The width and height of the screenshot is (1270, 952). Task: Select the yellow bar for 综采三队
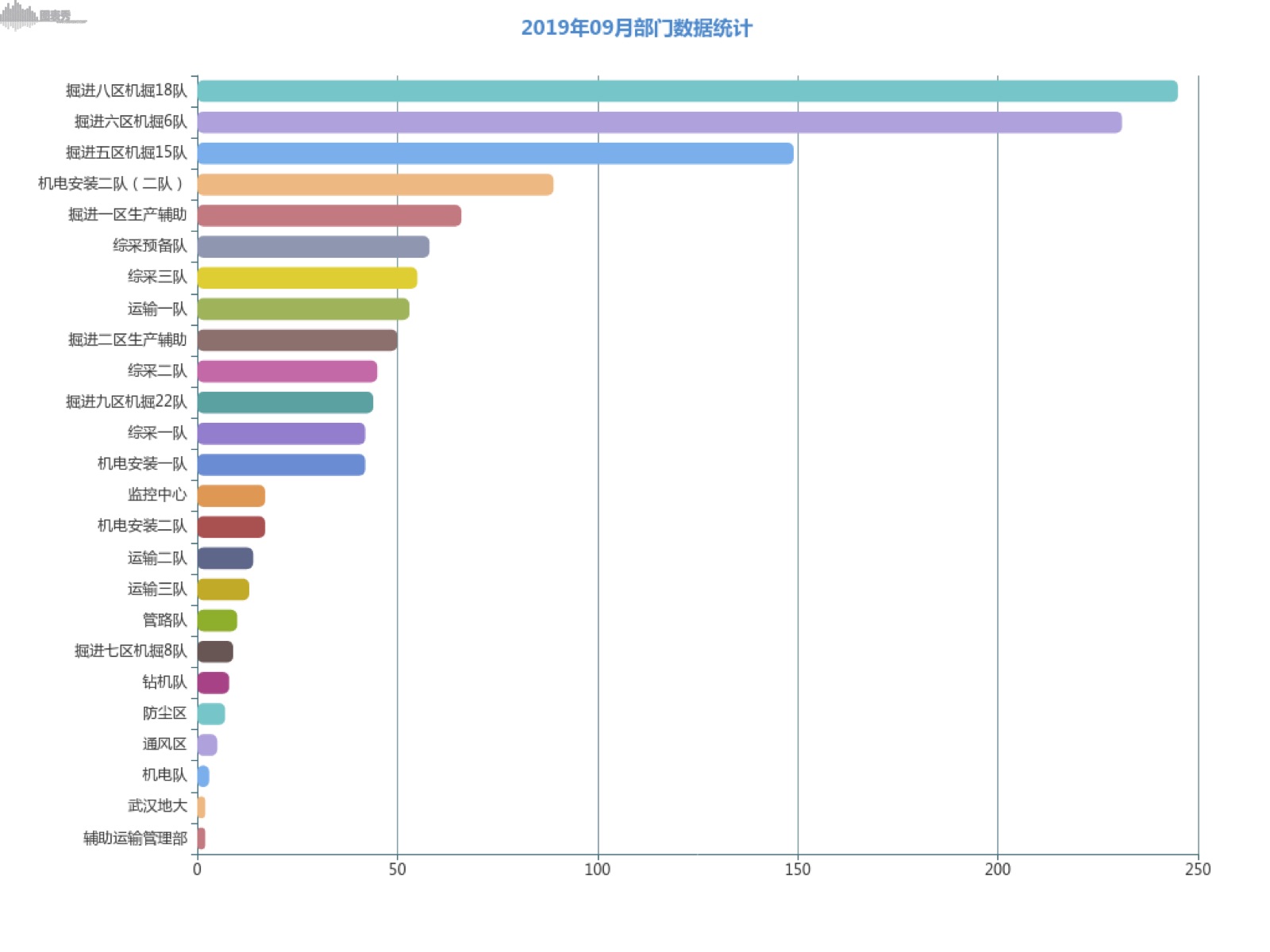pyautogui.click(x=306, y=278)
